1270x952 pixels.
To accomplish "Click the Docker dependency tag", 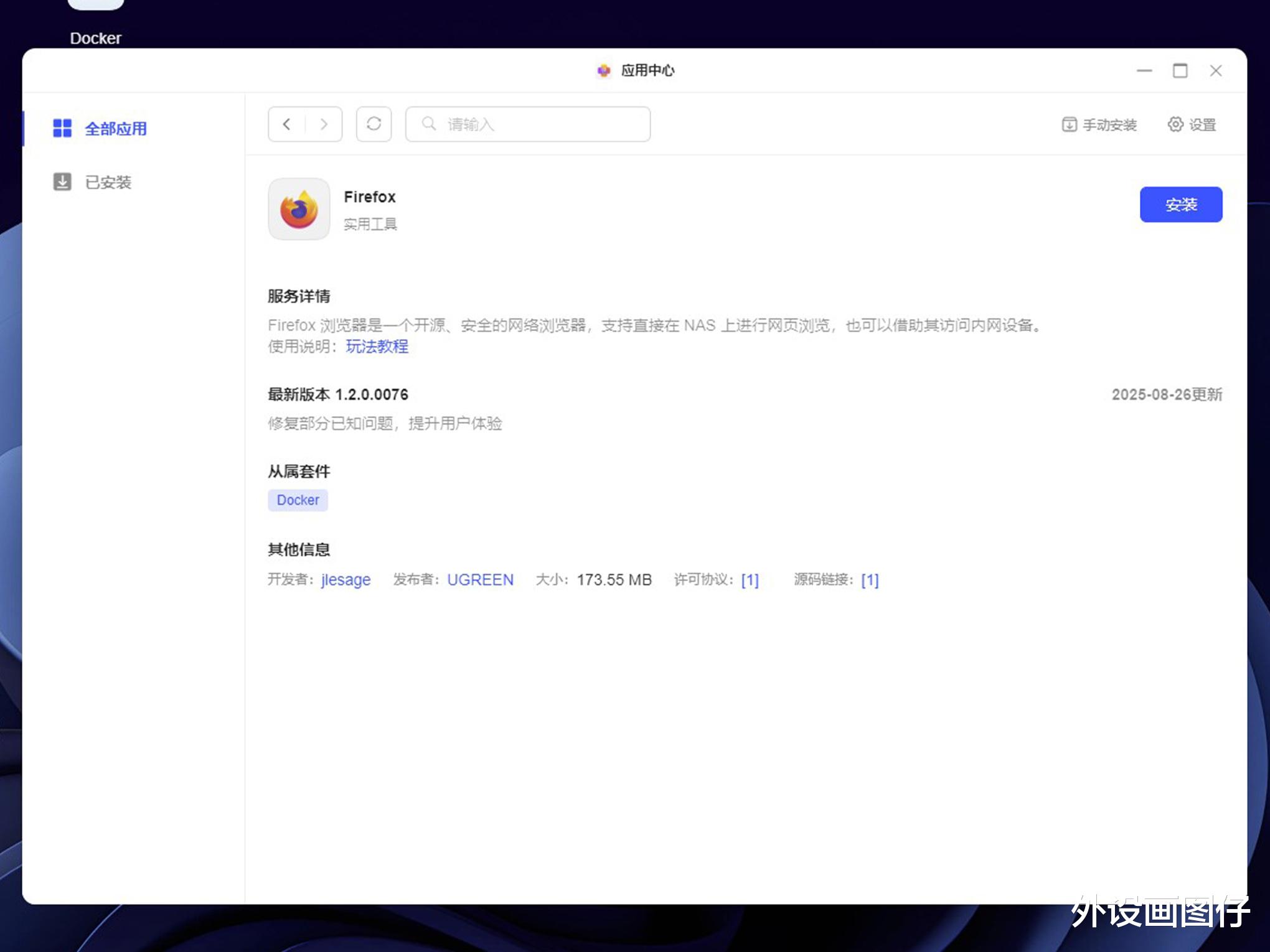I will tap(298, 500).
